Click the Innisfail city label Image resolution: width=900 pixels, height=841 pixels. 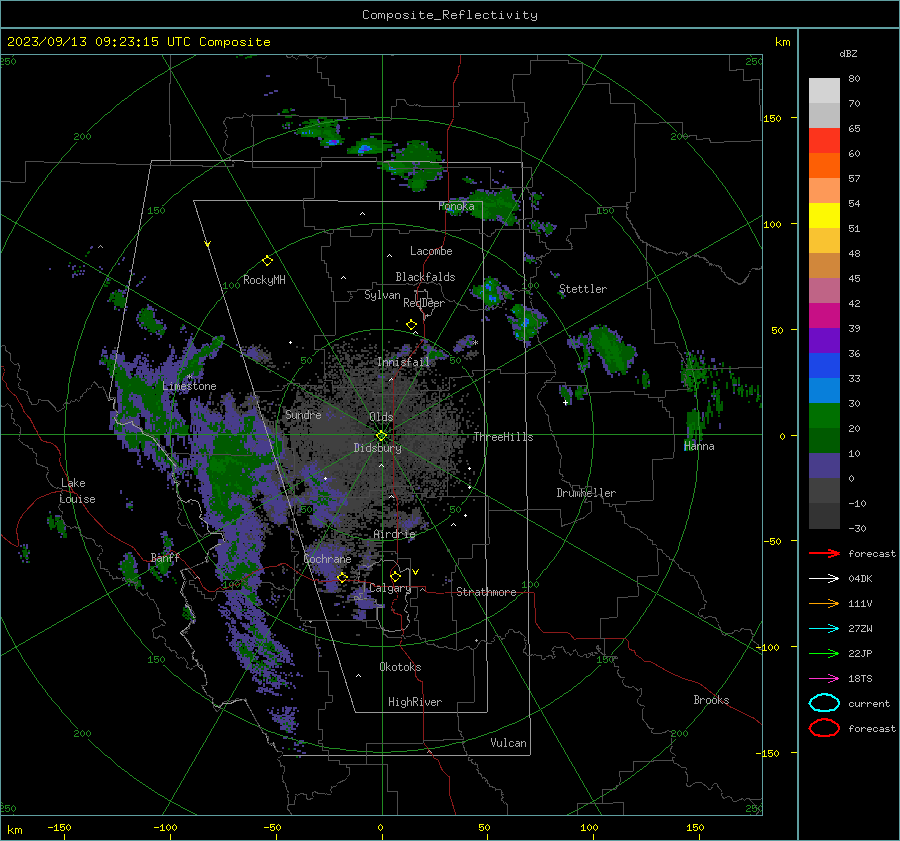tap(403, 362)
